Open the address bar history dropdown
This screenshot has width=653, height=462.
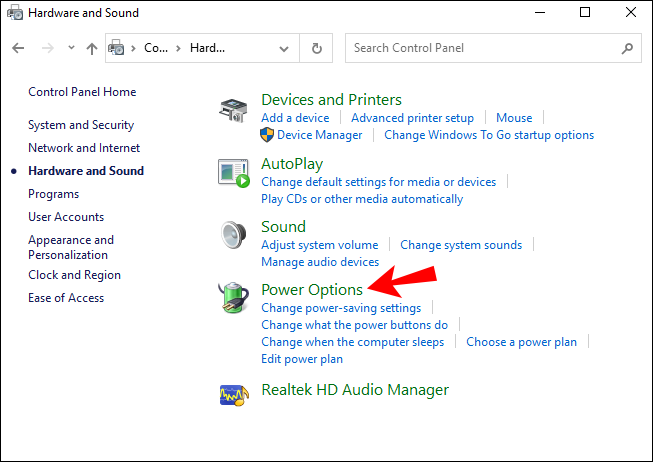pyautogui.click(x=286, y=48)
